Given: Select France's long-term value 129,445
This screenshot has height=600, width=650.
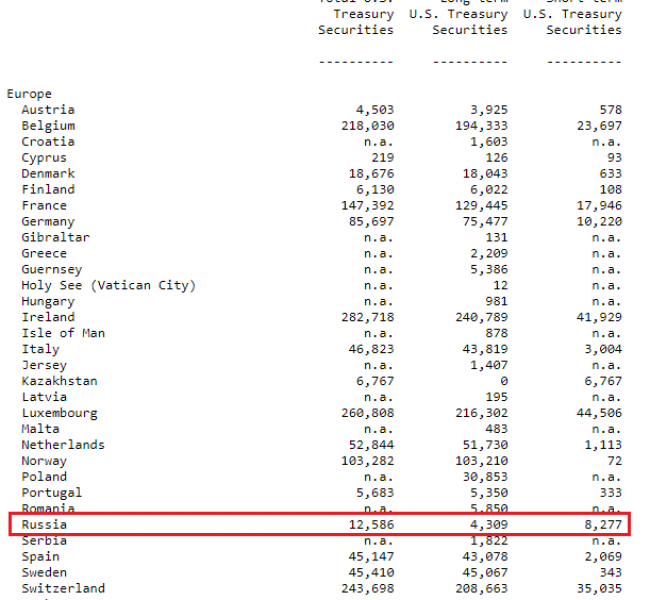Looking at the screenshot, I should tap(480, 205).
